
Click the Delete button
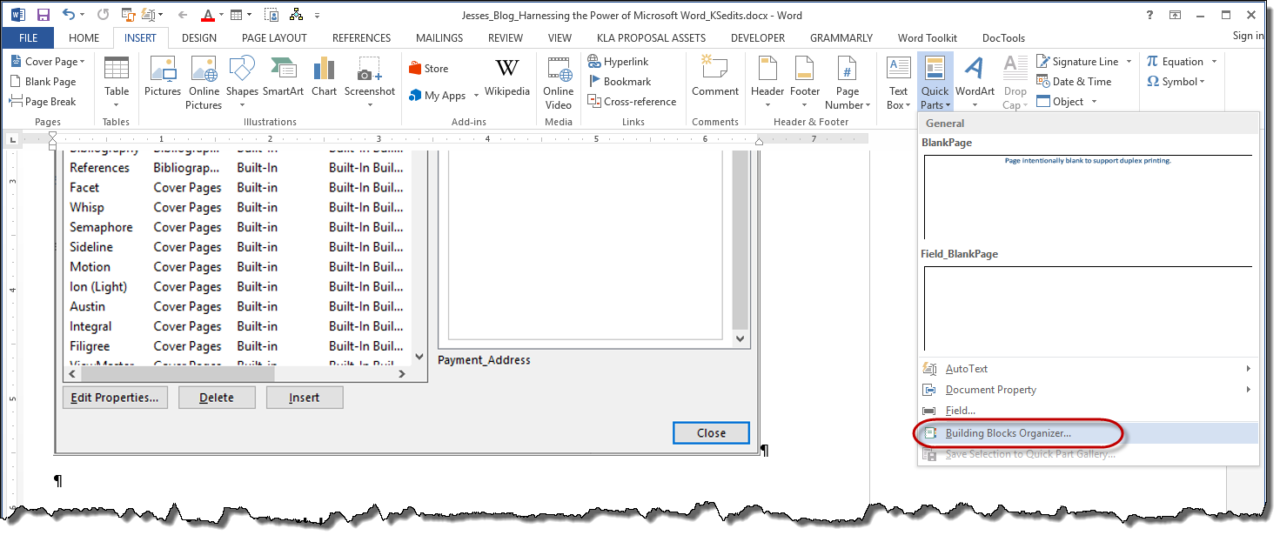(217, 397)
